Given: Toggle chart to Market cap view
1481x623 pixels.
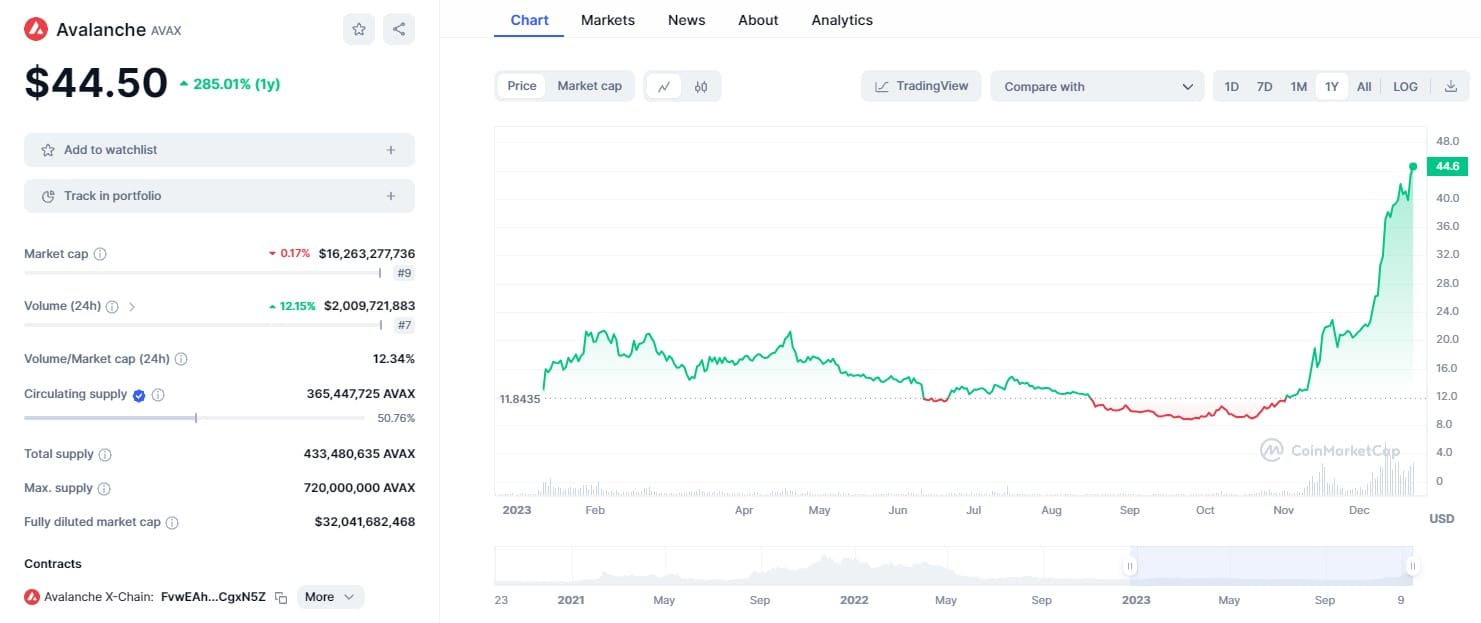Looking at the screenshot, I should pos(589,86).
